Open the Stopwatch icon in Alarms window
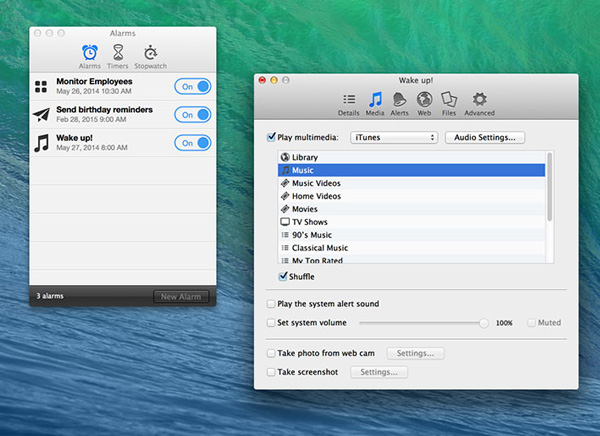Viewport: 600px width, 436px height. (150, 53)
